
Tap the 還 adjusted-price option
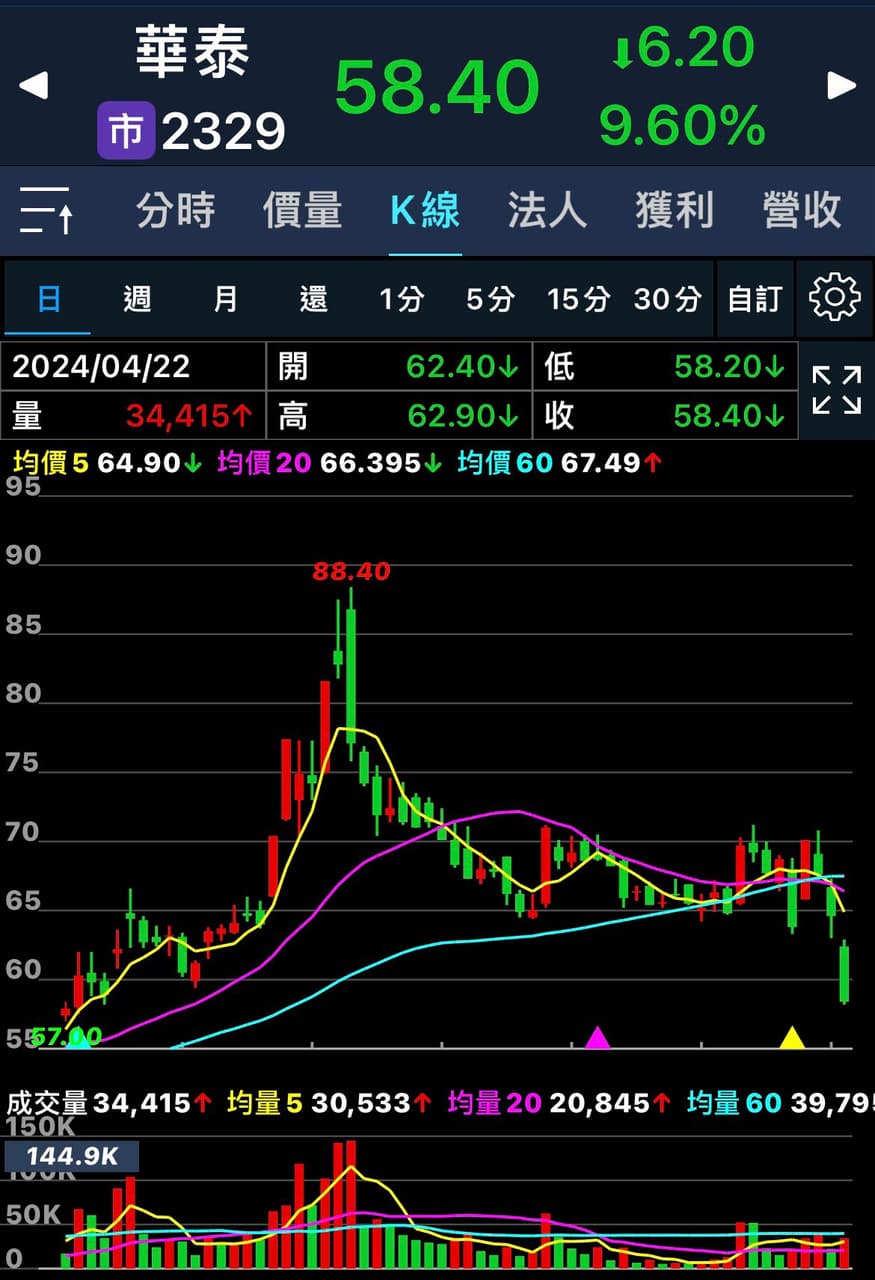[x=314, y=298]
